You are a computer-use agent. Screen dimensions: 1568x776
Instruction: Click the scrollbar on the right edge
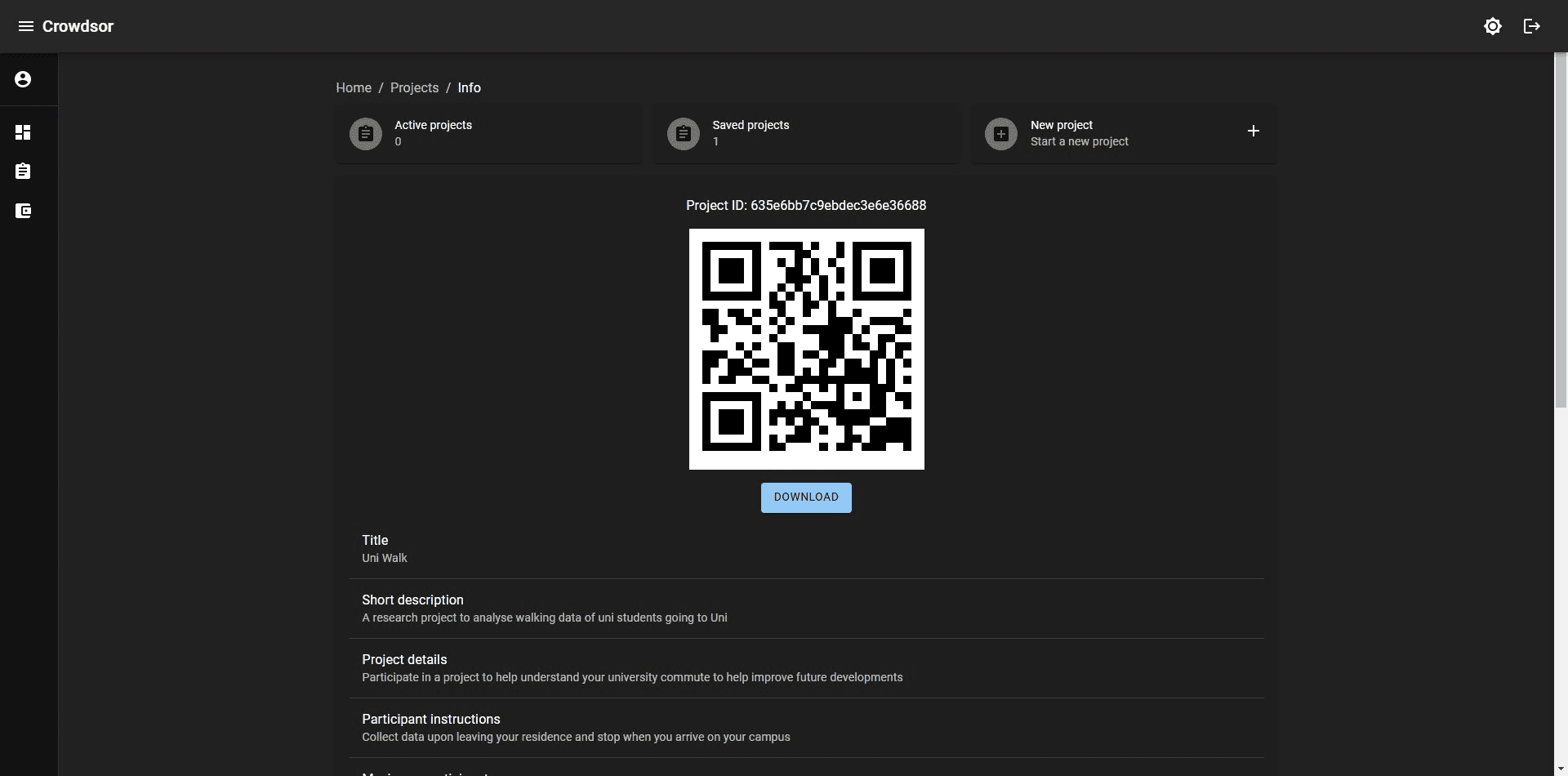coord(1561,229)
